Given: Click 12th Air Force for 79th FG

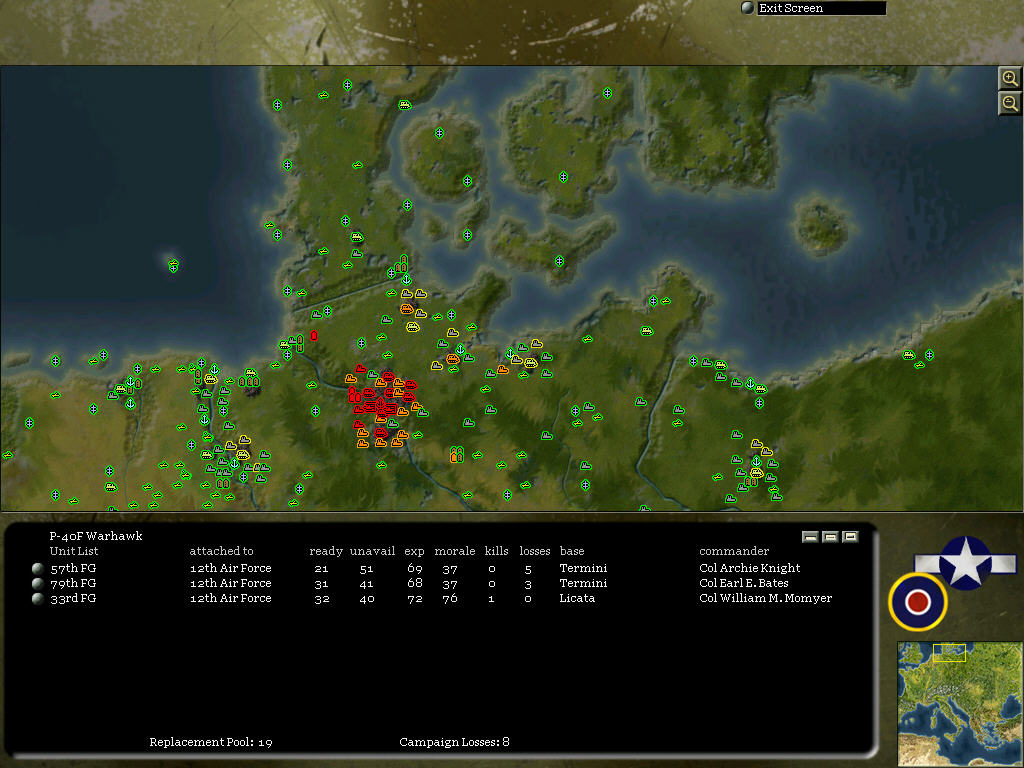Looking at the screenshot, I should [x=231, y=583].
